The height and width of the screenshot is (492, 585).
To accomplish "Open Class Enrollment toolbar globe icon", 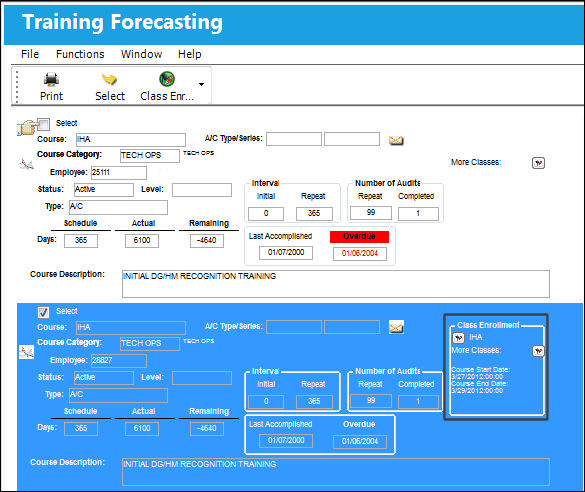I will click(x=167, y=79).
